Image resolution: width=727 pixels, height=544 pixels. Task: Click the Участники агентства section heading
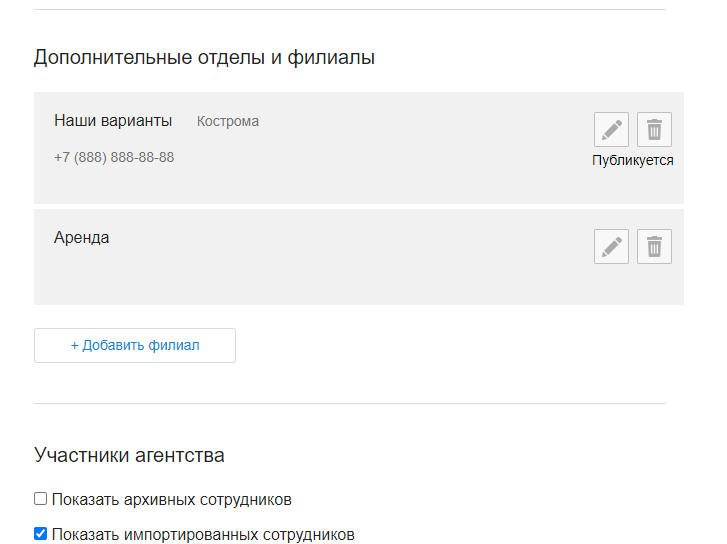(129, 455)
